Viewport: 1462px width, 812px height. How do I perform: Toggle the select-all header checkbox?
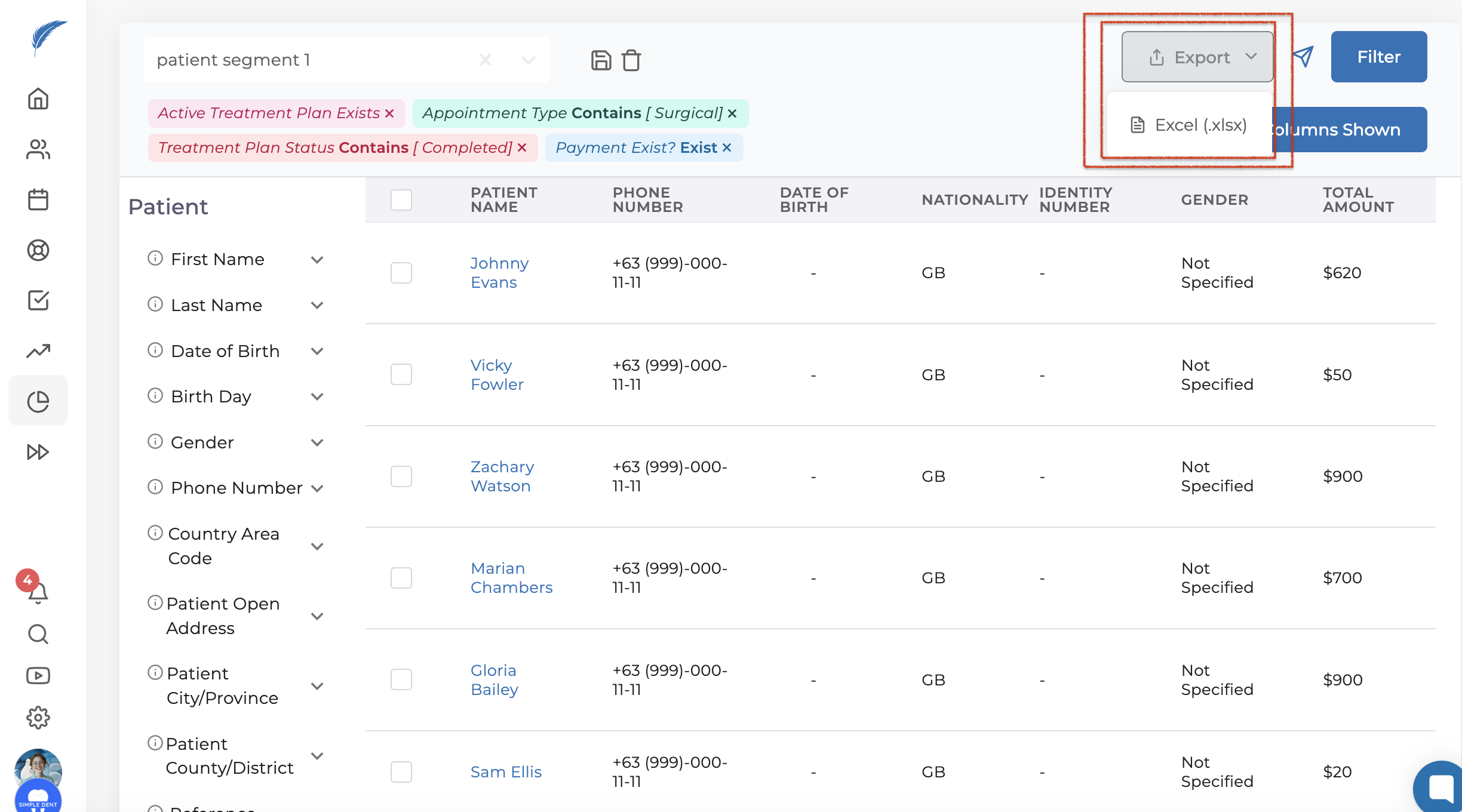pyautogui.click(x=401, y=200)
